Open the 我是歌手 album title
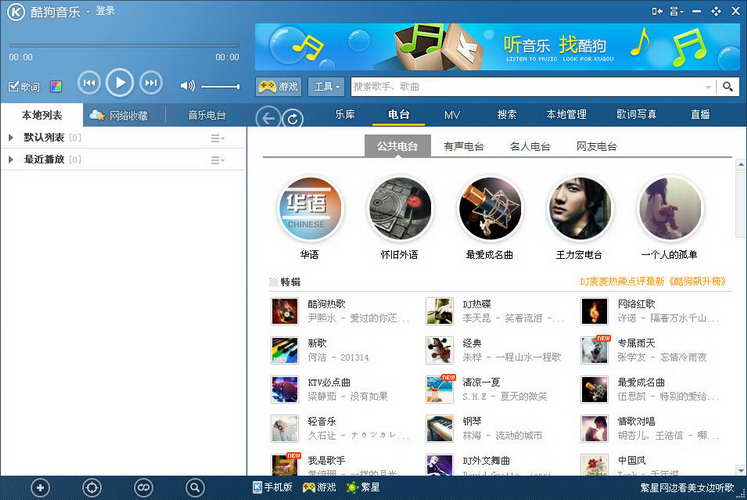This screenshot has width=747, height=500. (326, 460)
